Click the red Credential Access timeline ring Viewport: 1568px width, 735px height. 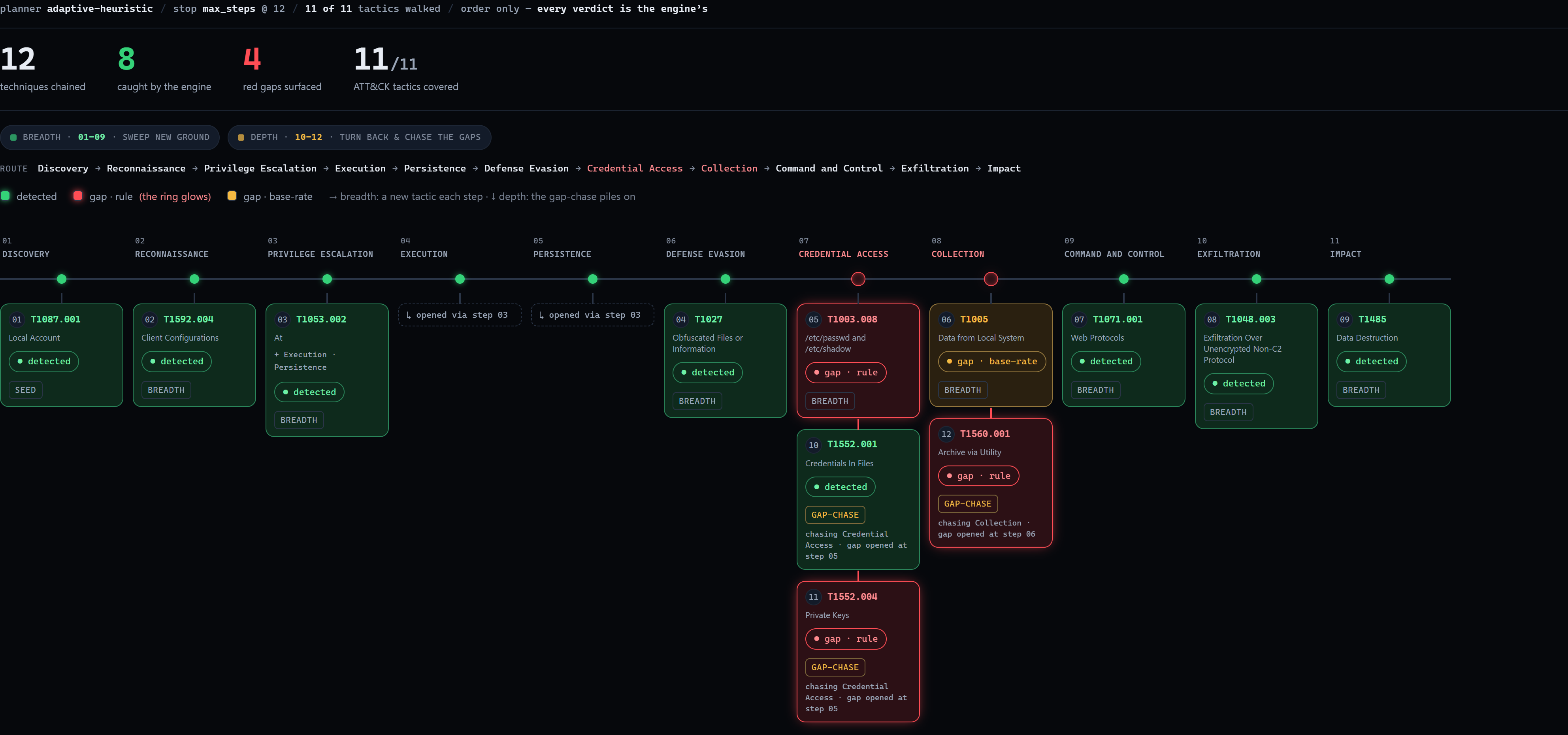[x=858, y=279]
